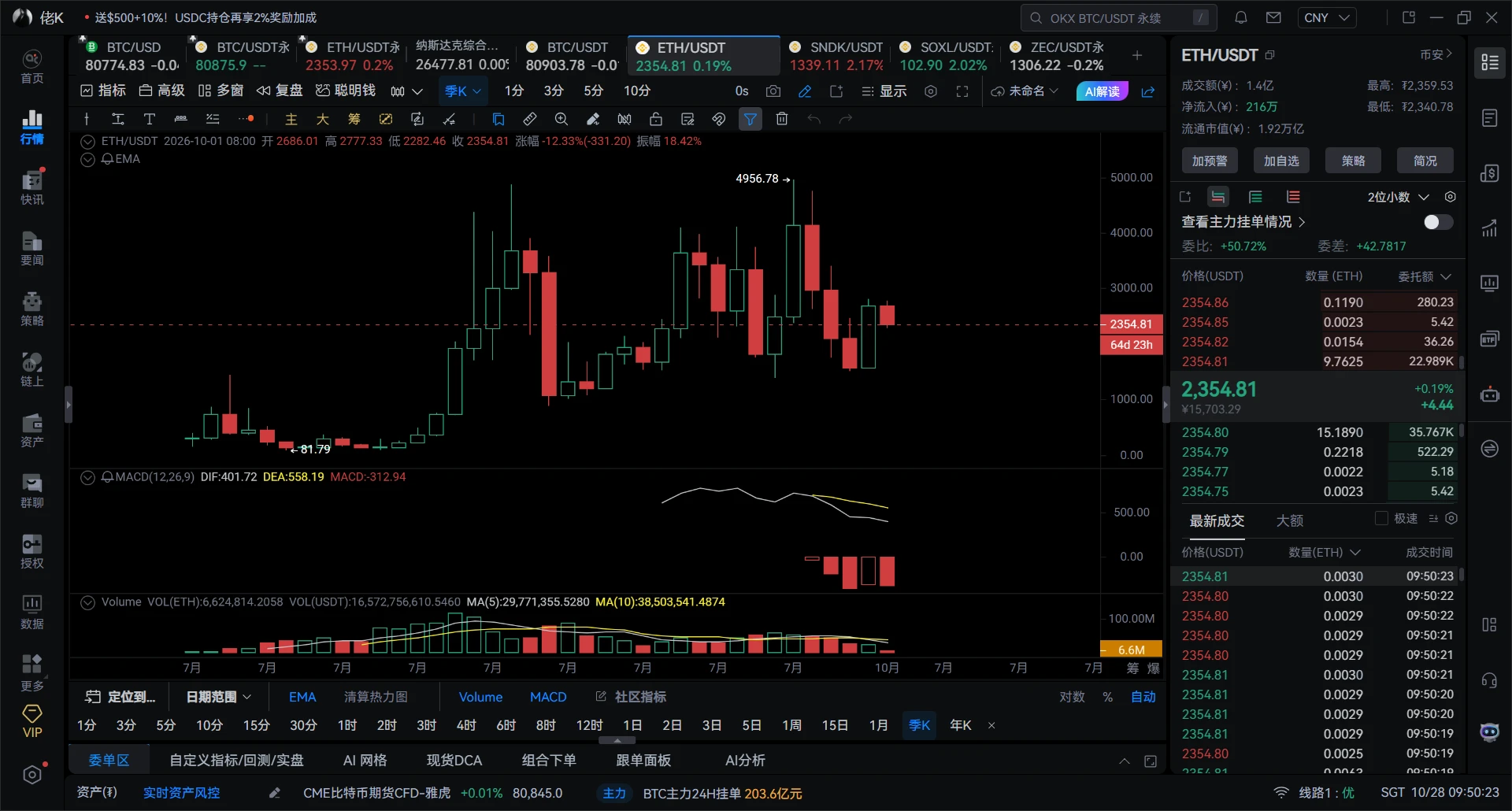The width and height of the screenshot is (1512, 811).
Task: Select the ruler measurement tool
Action: 530,119
